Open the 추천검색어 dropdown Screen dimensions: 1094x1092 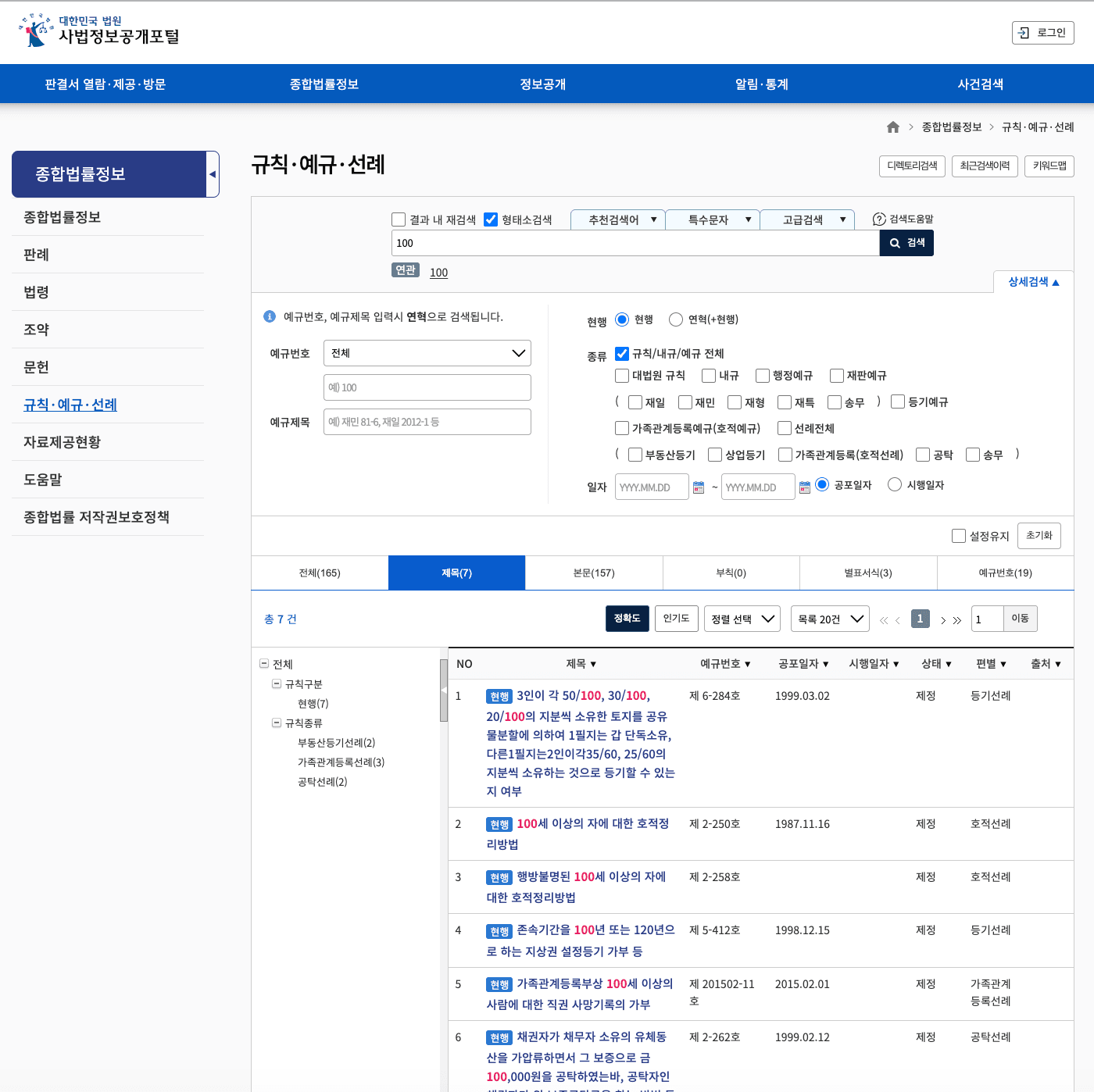pyautogui.click(x=618, y=219)
